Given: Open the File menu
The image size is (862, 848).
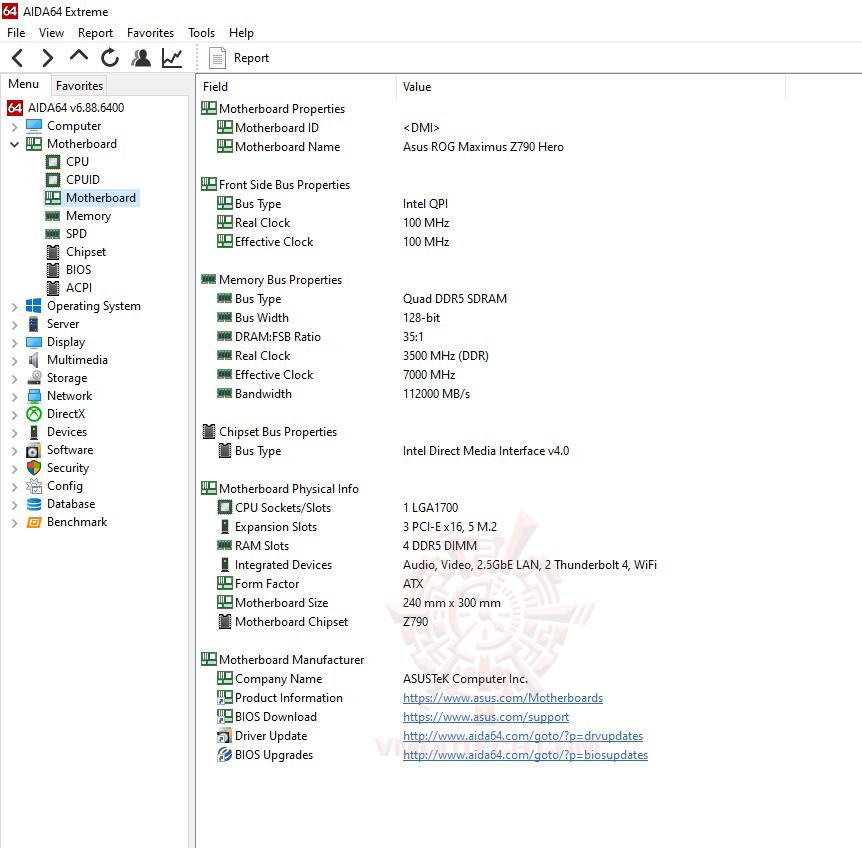Looking at the screenshot, I should 16,33.
